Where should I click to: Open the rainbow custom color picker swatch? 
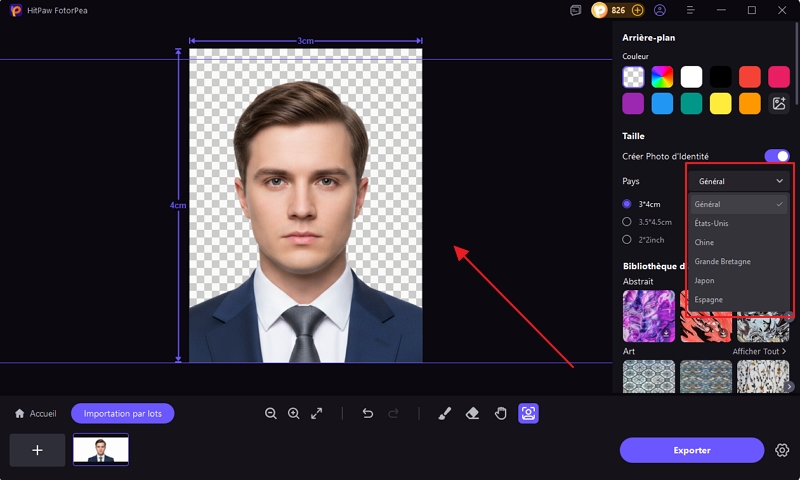(x=662, y=77)
